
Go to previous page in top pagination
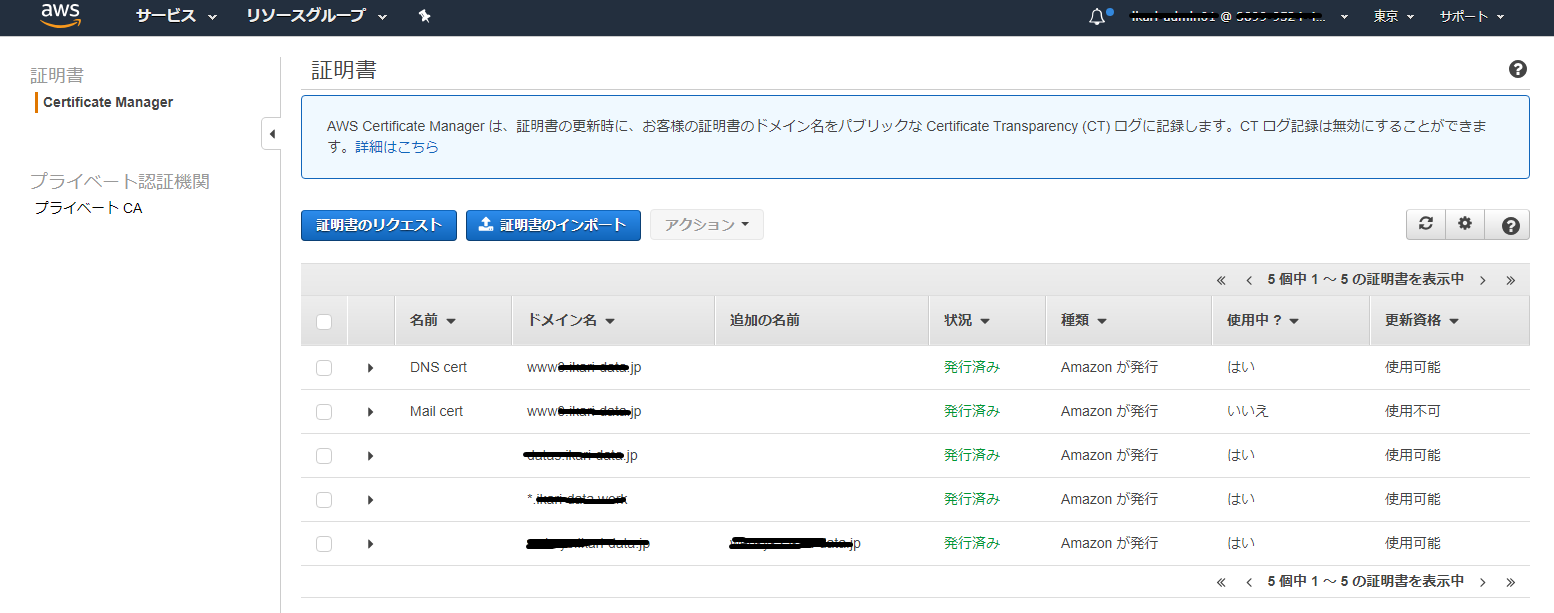(x=1249, y=280)
